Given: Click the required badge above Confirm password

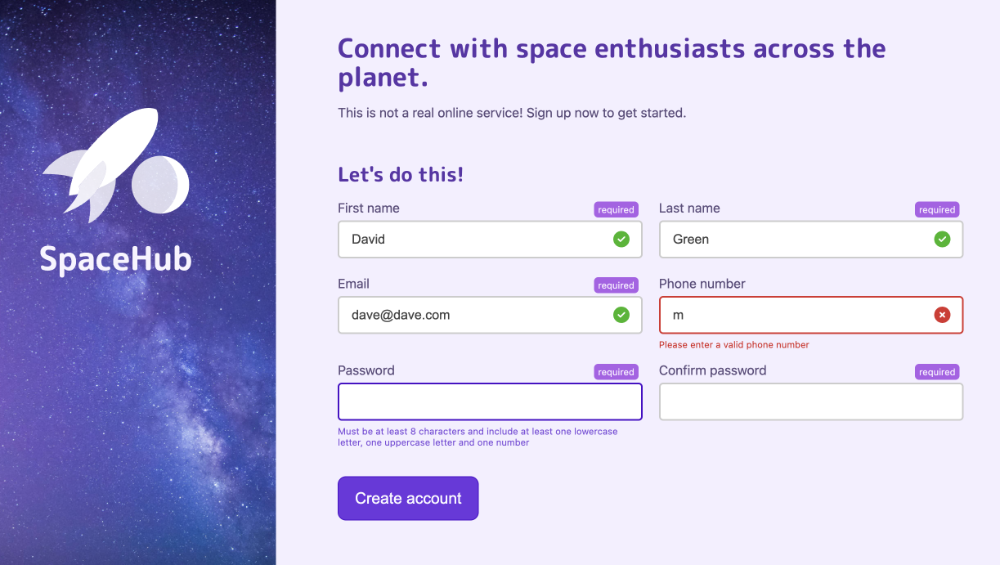Looking at the screenshot, I should pyautogui.click(x=937, y=372).
